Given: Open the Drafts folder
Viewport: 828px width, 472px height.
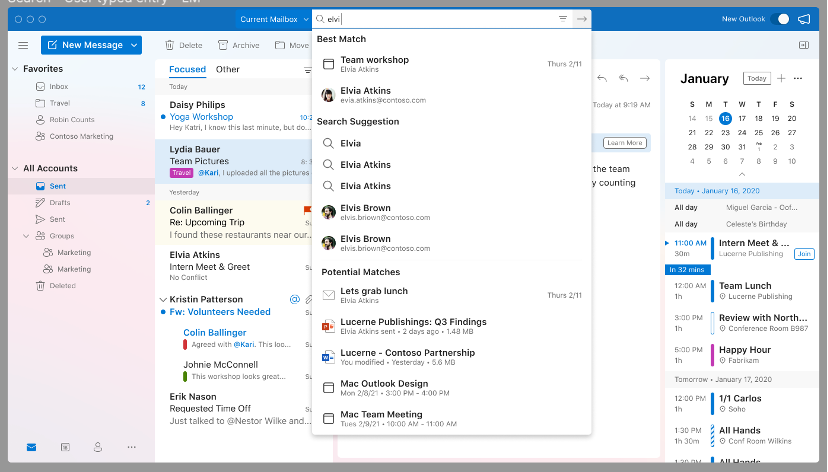Looking at the screenshot, I should (81, 203).
